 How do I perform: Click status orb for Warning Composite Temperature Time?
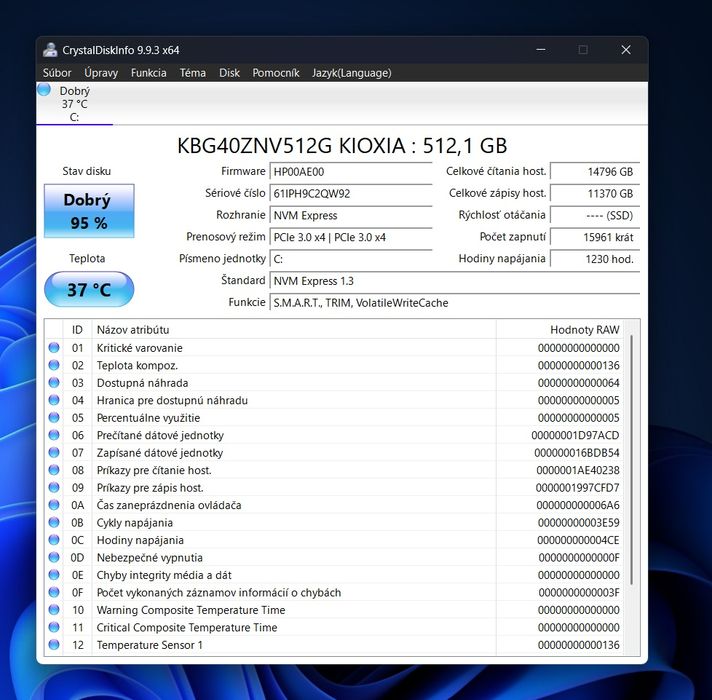(x=54, y=610)
